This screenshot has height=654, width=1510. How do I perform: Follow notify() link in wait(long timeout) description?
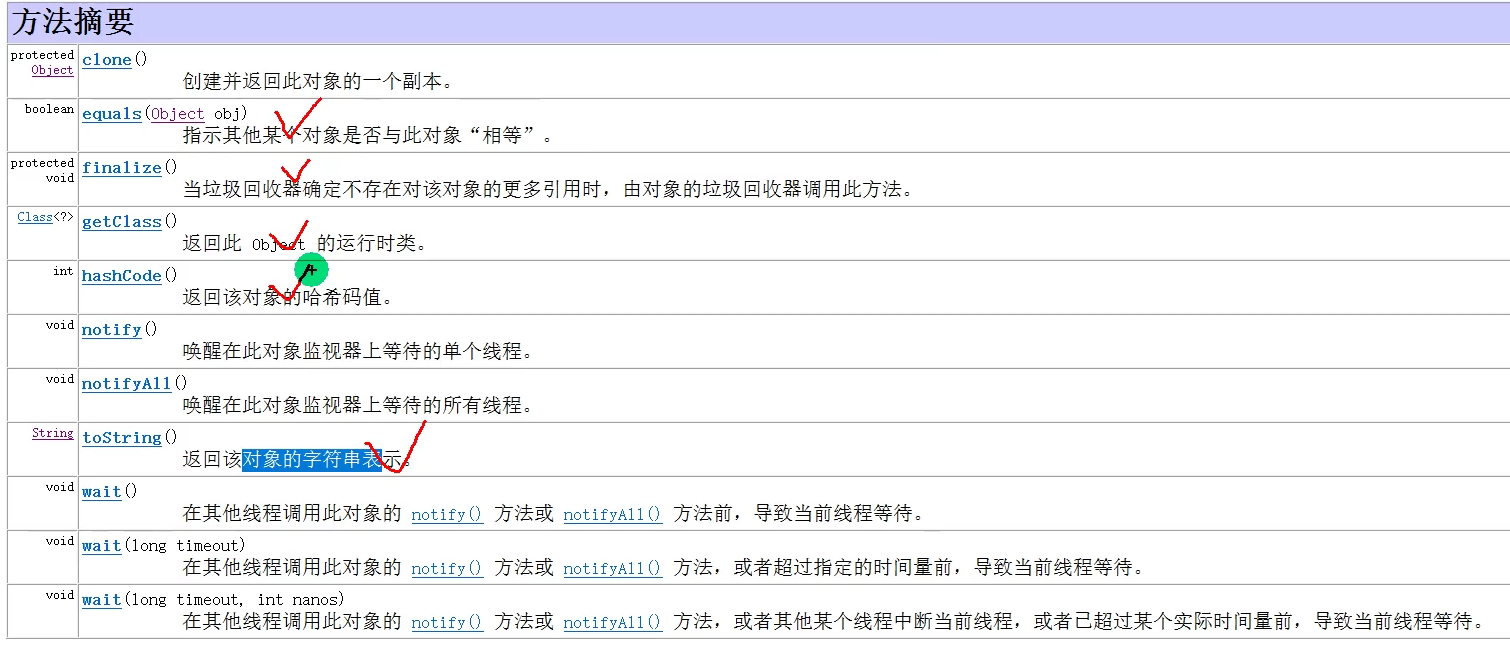click(x=447, y=569)
